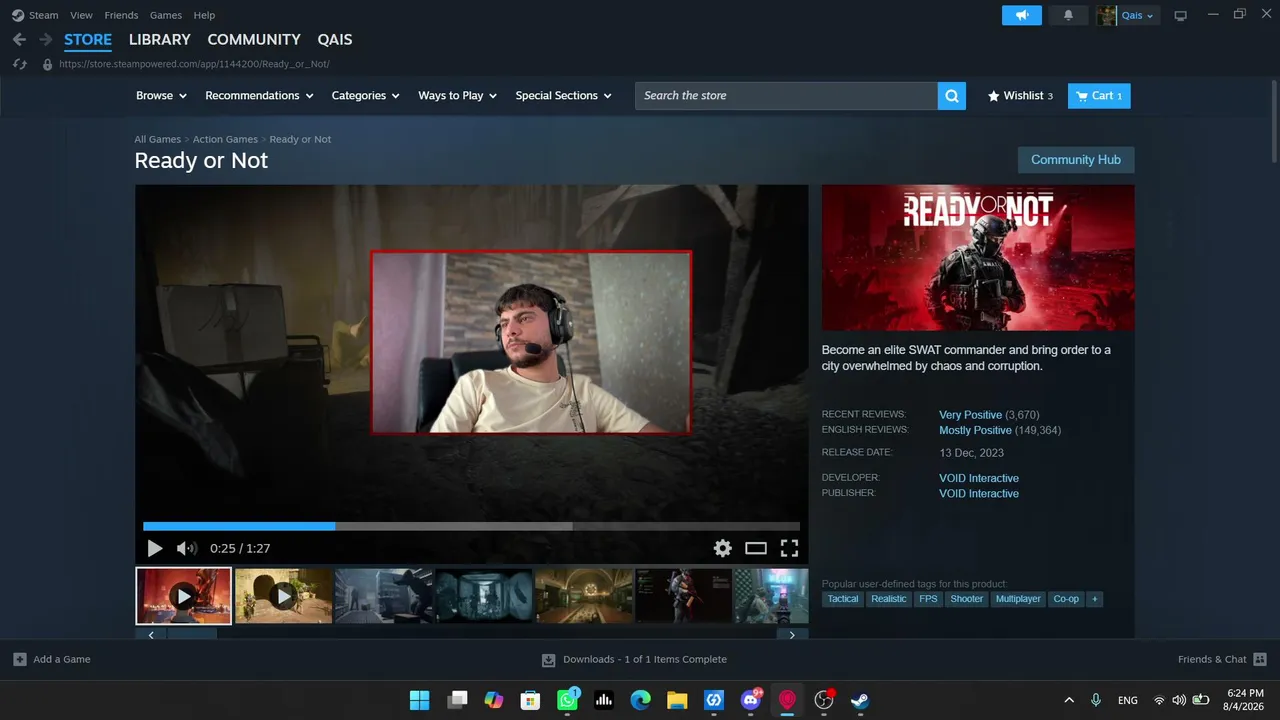
Task: Open the Windows Start menu
Action: (419, 700)
